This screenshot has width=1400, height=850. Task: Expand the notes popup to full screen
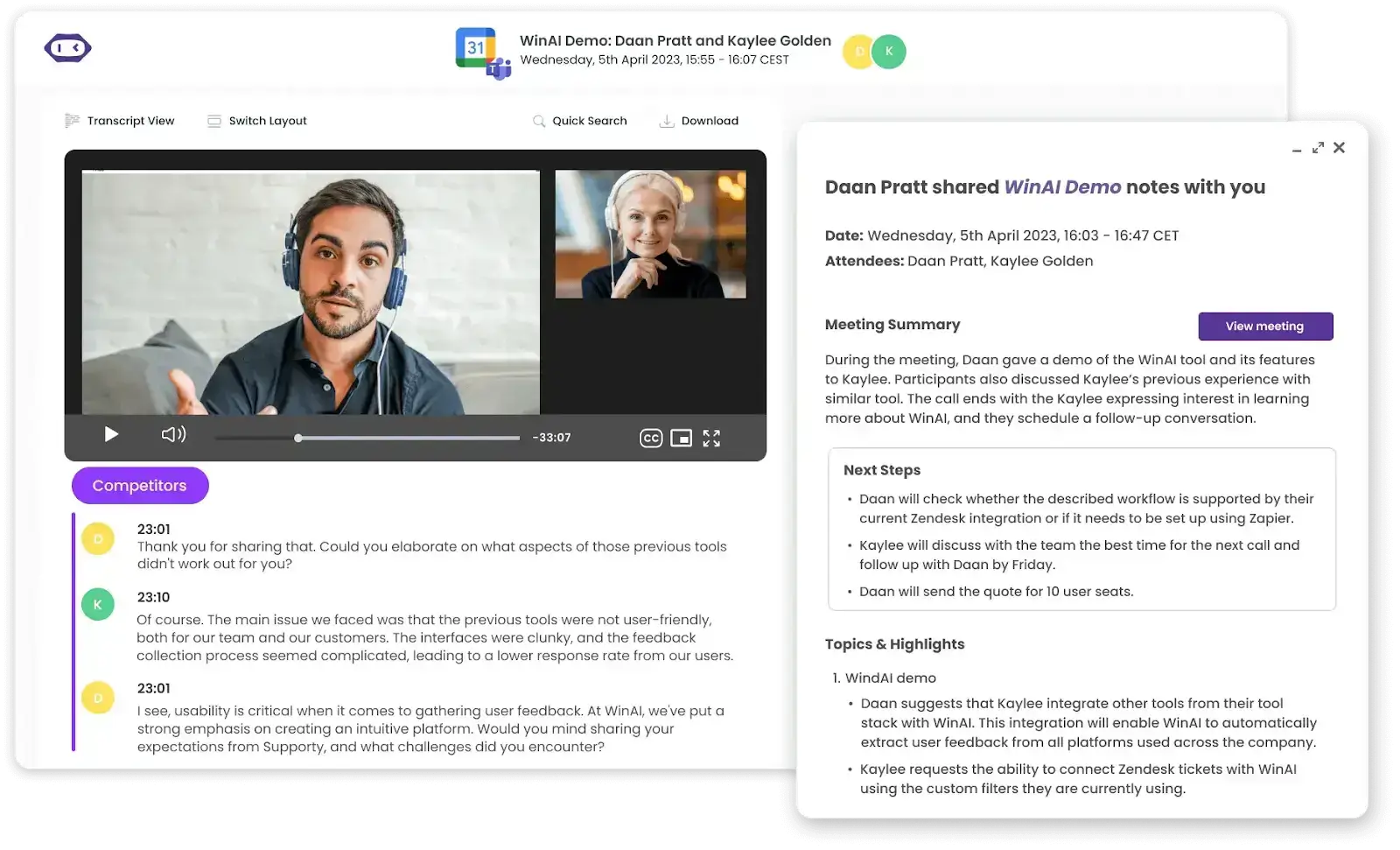pyautogui.click(x=1318, y=147)
